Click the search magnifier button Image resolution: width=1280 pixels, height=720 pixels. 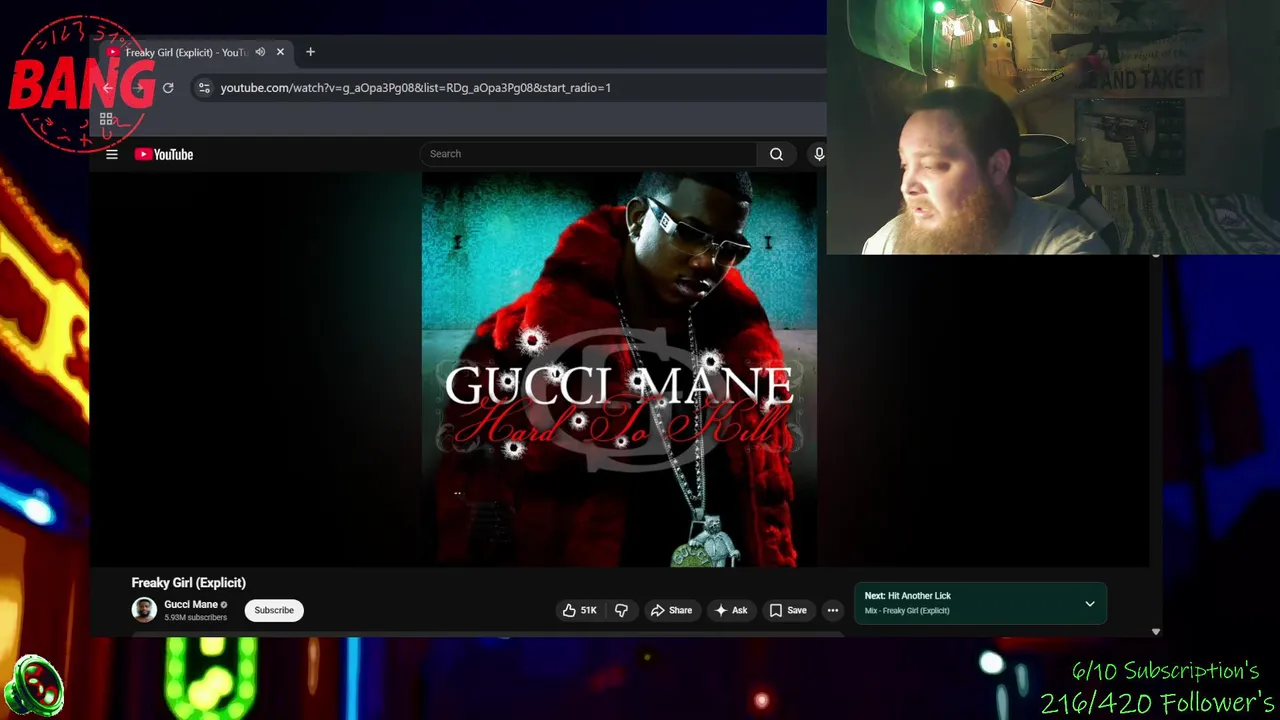pos(776,154)
